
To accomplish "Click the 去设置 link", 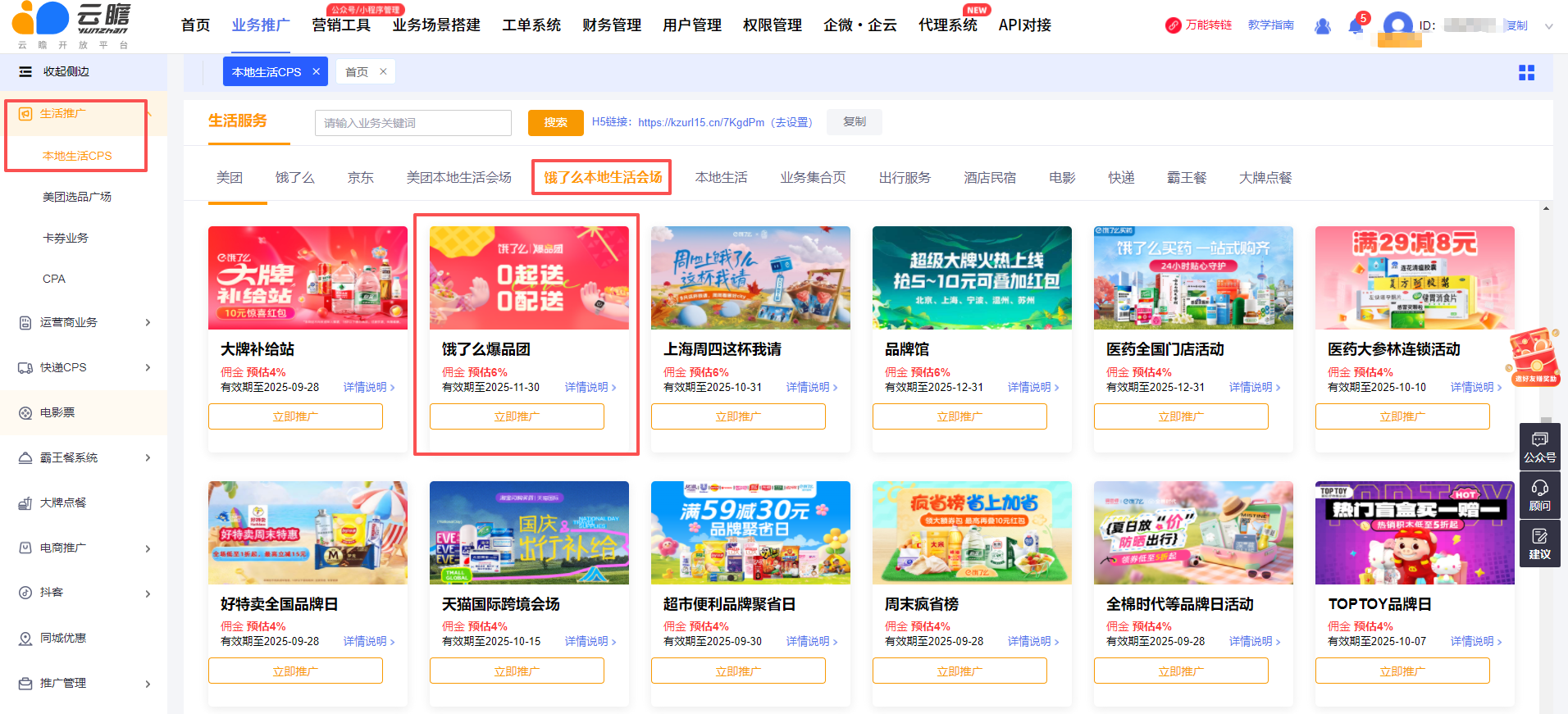I will (792, 123).
